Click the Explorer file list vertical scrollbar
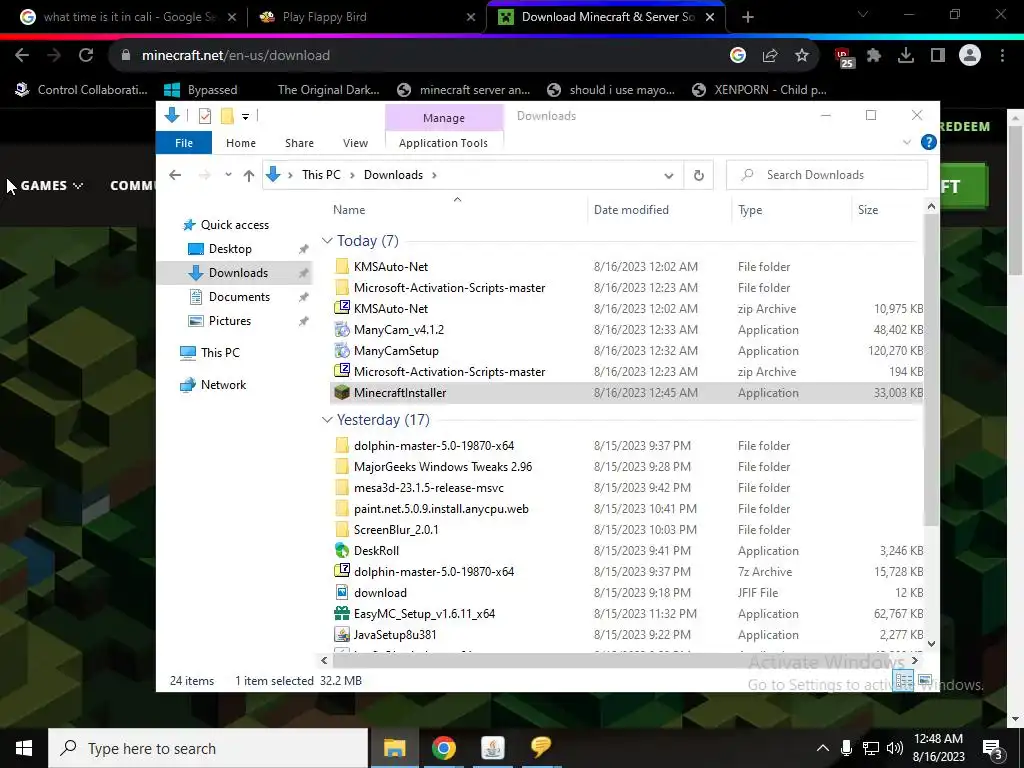Image resolution: width=1024 pixels, height=768 pixels. 931,368
